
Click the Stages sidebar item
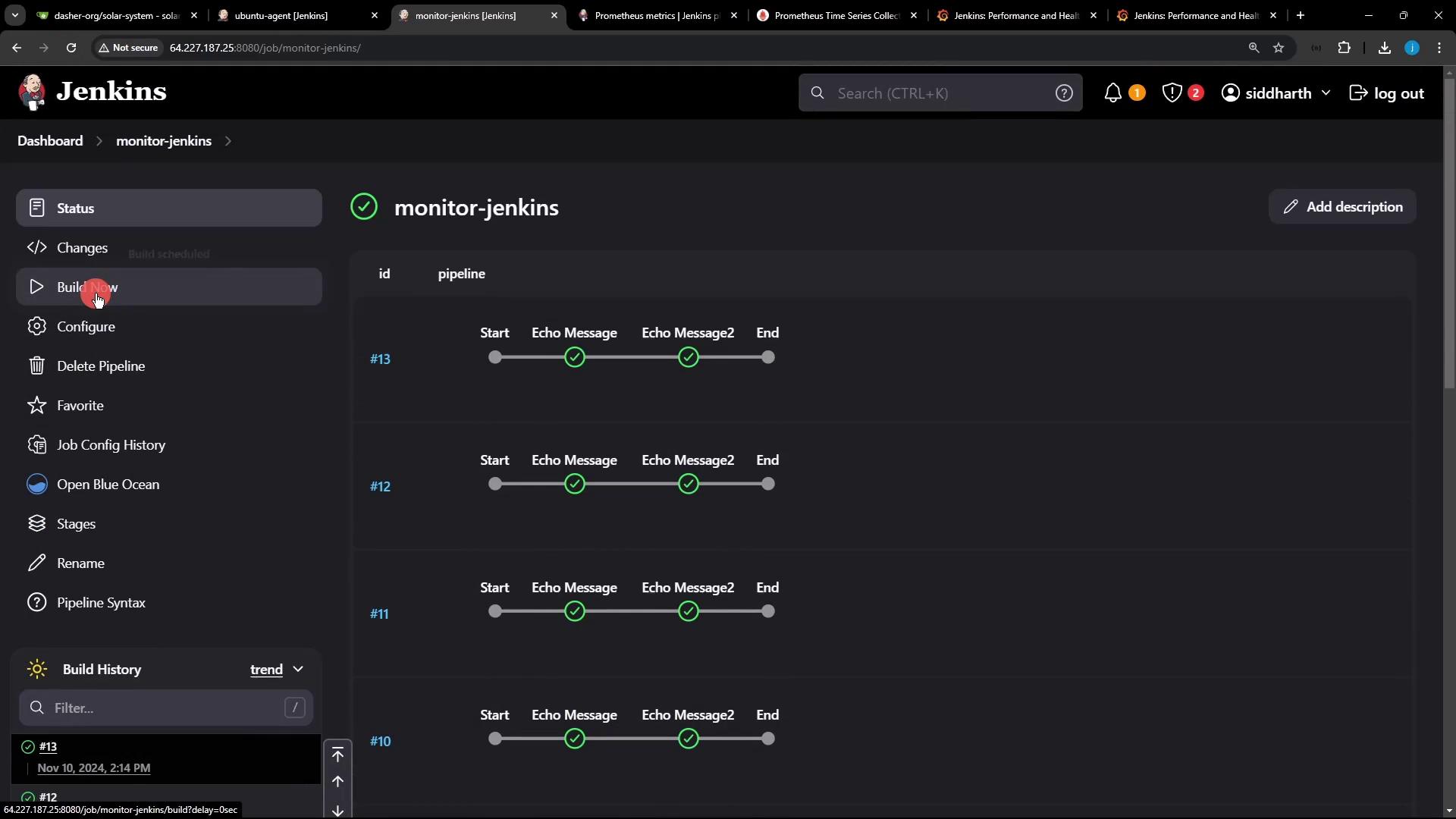(x=76, y=524)
